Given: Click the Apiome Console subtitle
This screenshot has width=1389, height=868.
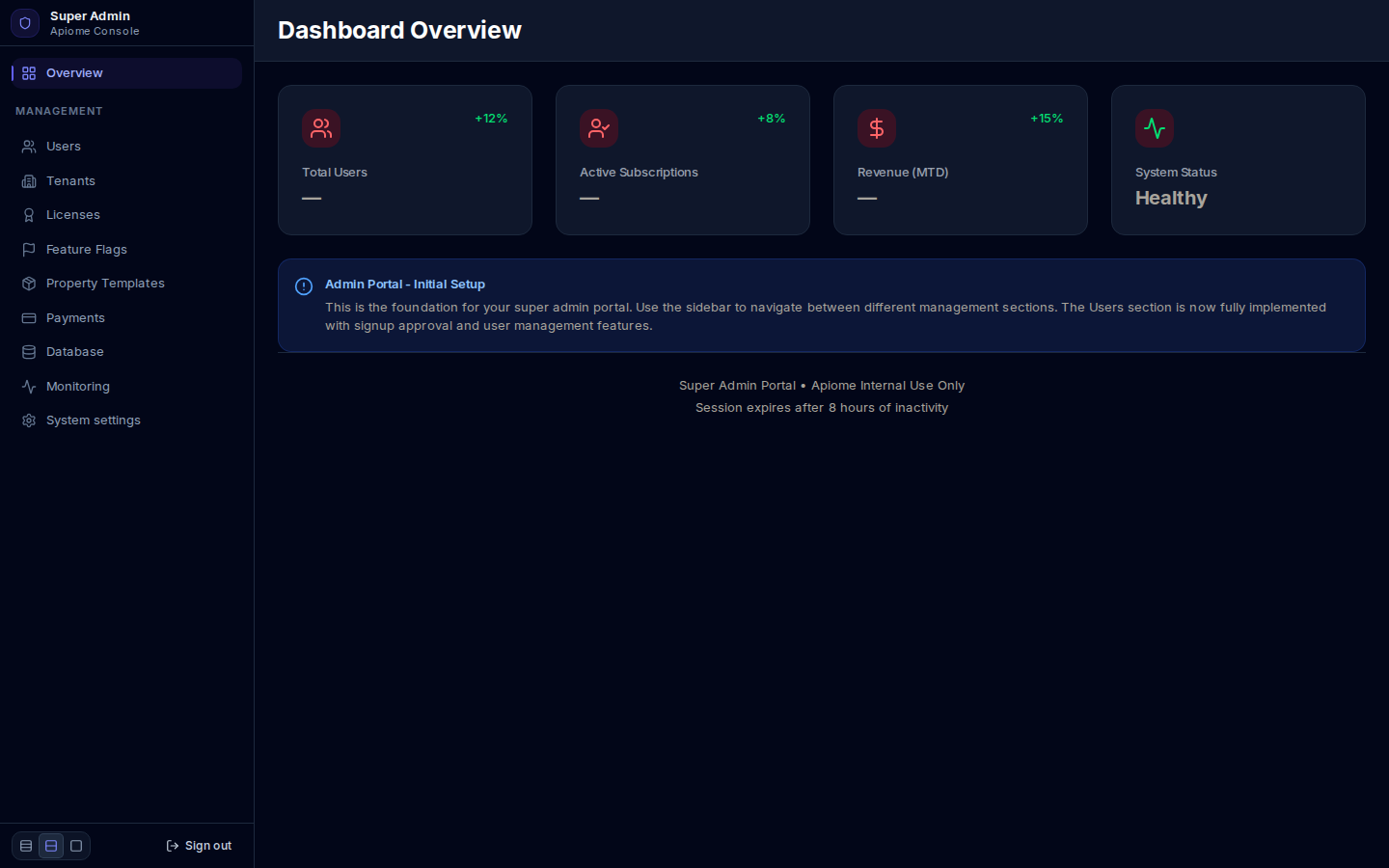Looking at the screenshot, I should 95,32.
